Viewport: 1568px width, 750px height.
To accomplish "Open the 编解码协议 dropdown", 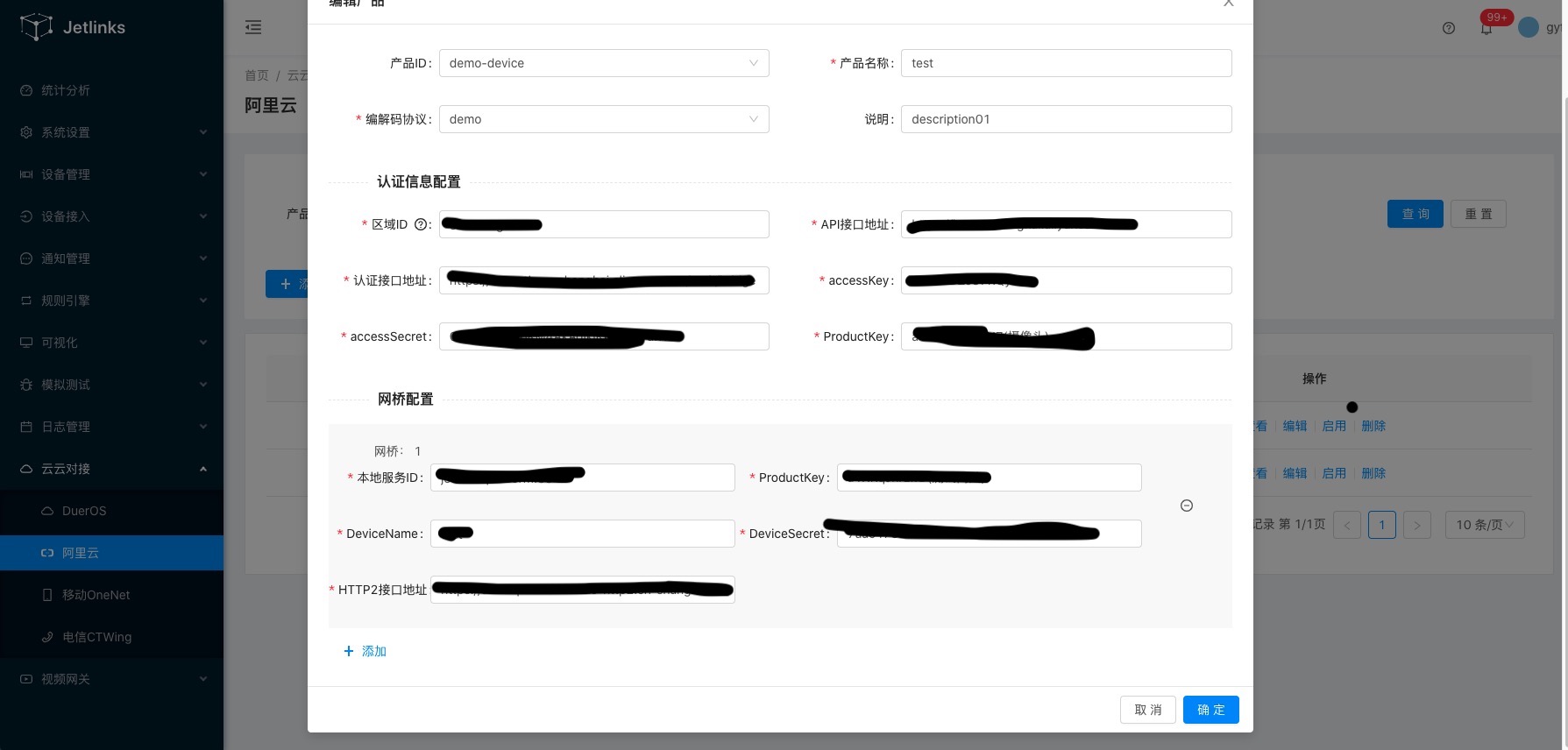I will 604,119.
